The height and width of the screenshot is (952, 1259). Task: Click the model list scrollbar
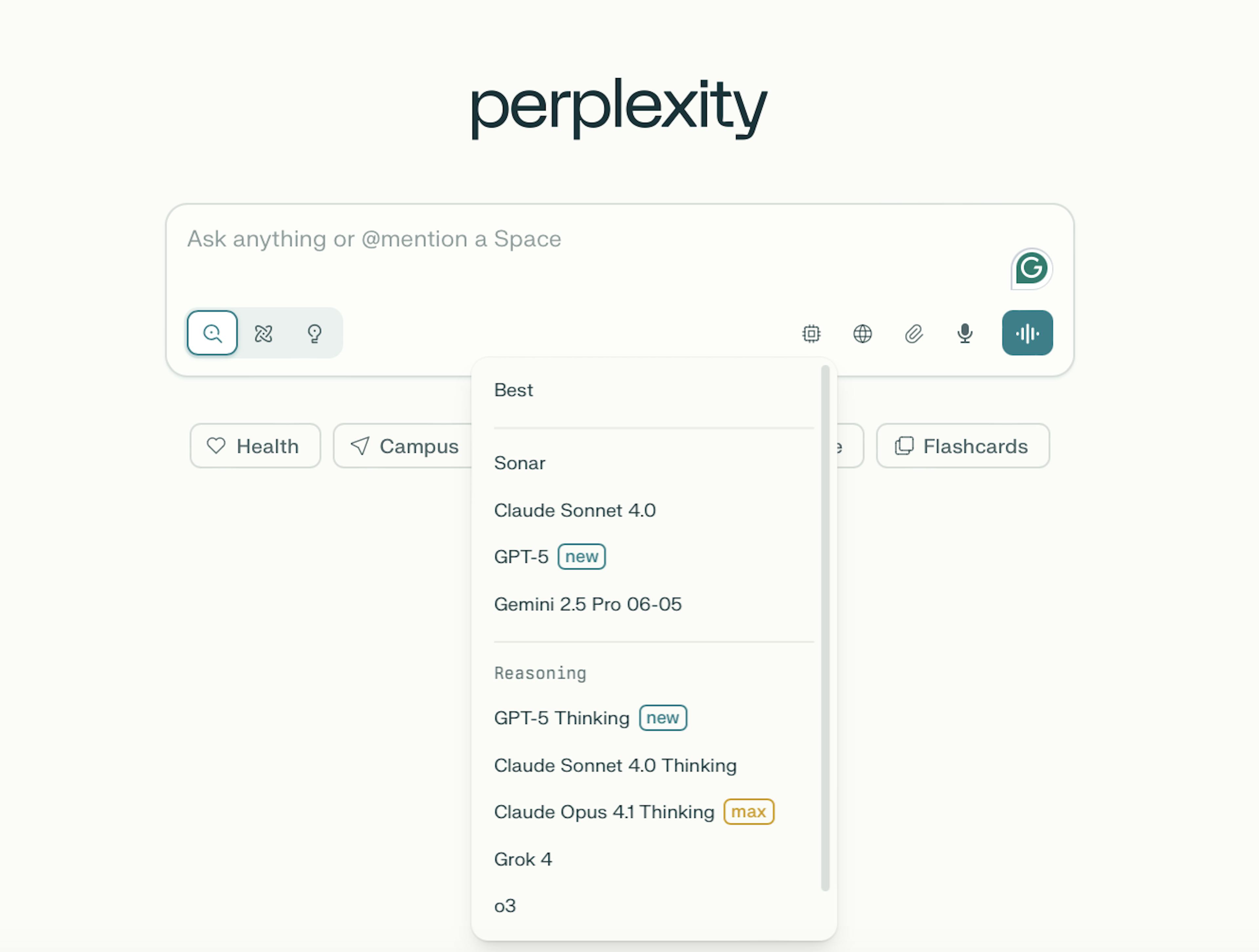pyautogui.click(x=825, y=626)
